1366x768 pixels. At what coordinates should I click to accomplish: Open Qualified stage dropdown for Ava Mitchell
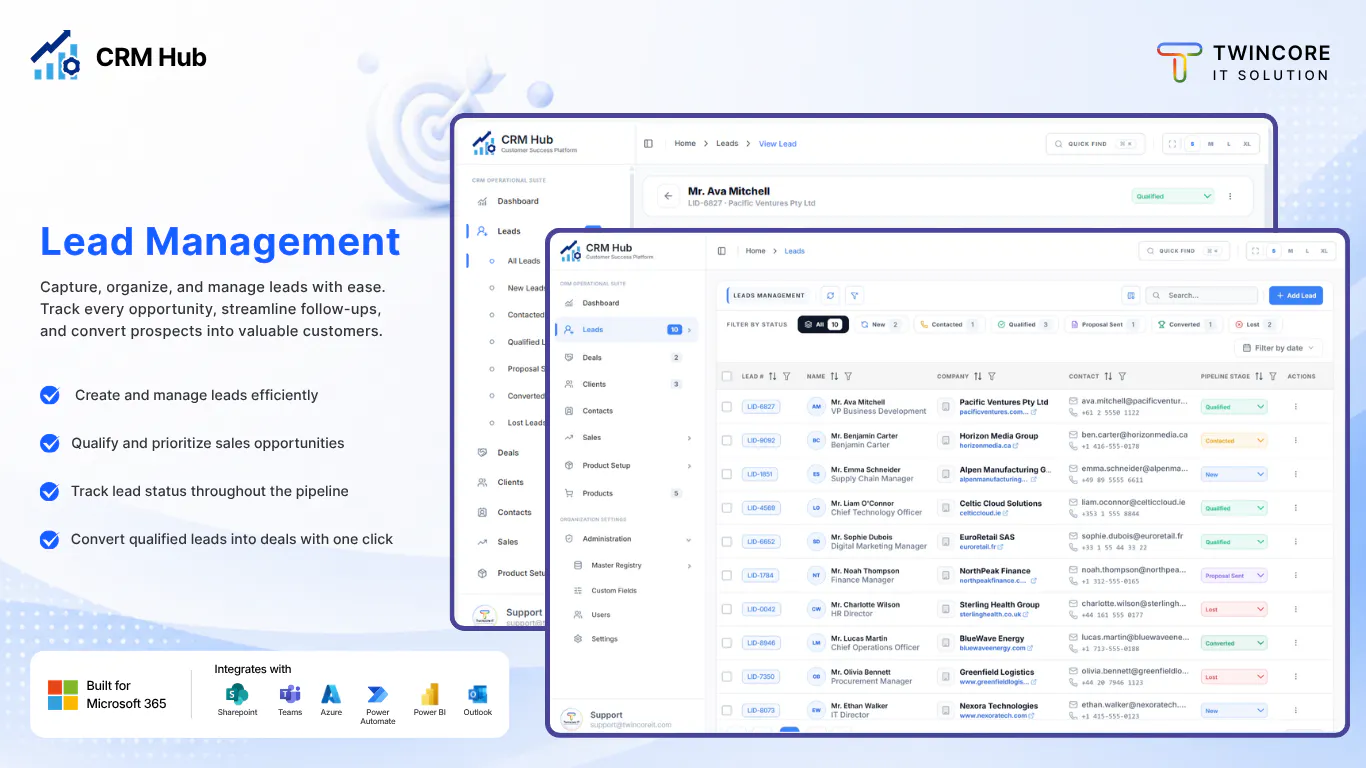(x=1234, y=407)
